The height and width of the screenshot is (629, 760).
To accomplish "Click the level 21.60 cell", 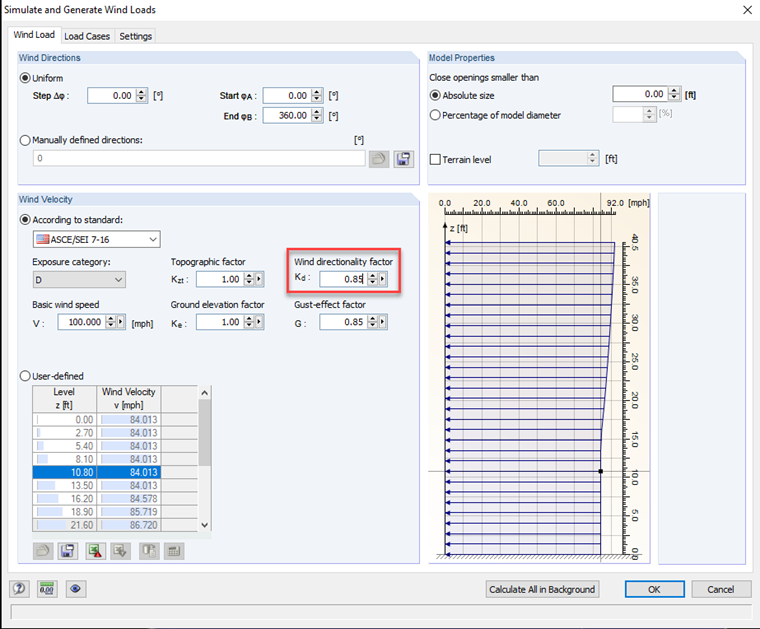I will click(x=65, y=525).
